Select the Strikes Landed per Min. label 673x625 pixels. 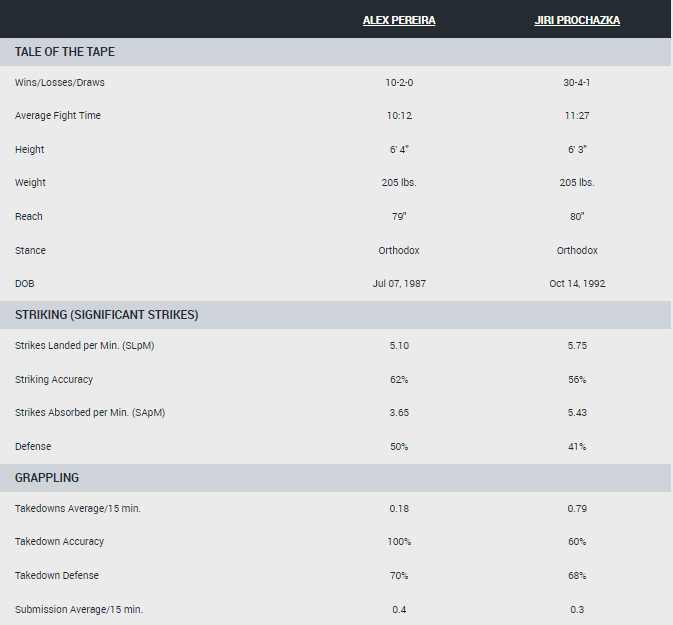pos(82,346)
